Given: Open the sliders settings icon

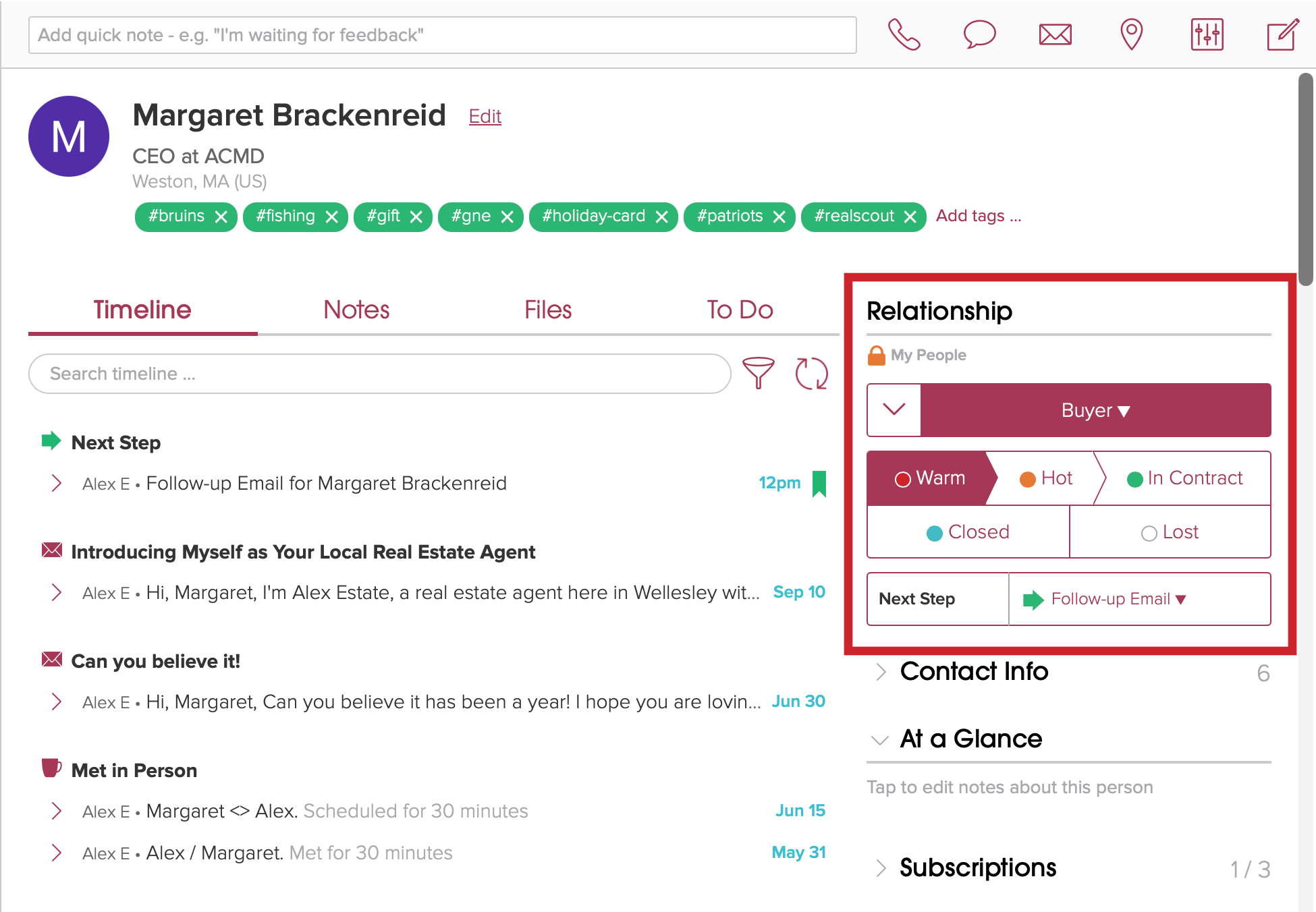Looking at the screenshot, I should tap(1207, 34).
